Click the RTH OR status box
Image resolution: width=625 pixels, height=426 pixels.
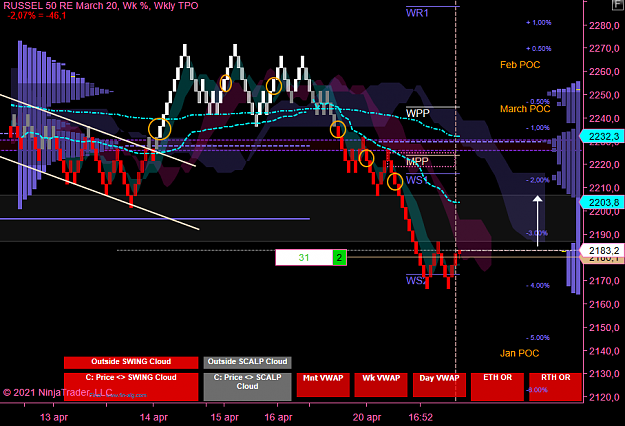(x=555, y=387)
